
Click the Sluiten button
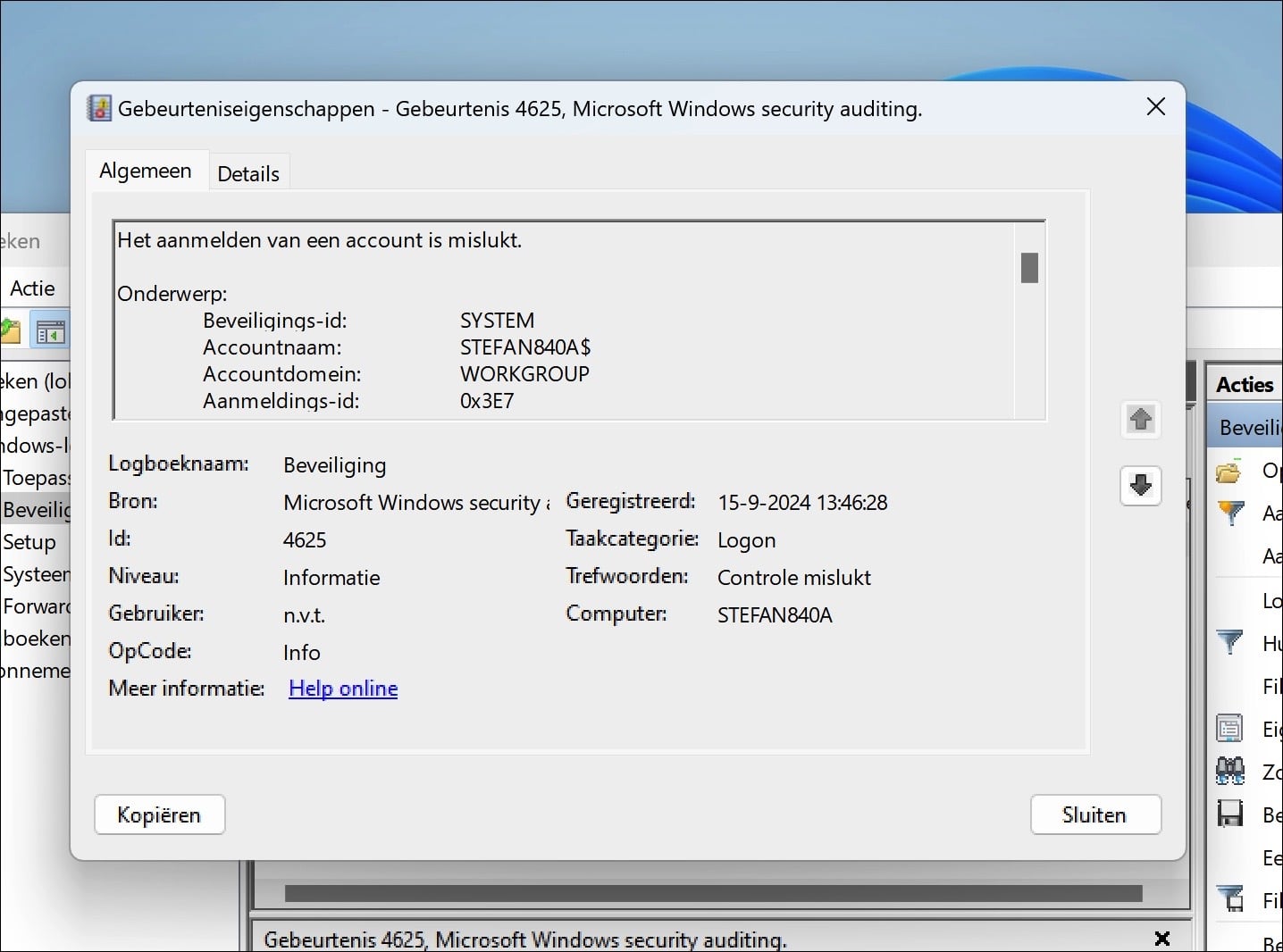[1094, 814]
